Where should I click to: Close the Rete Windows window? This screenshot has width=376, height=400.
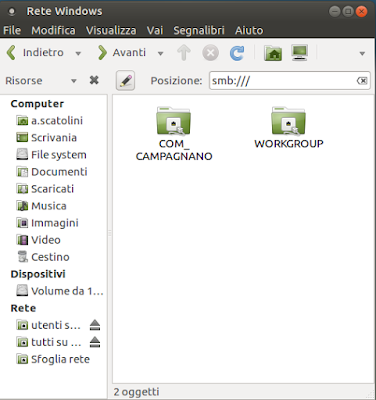[361, 12]
